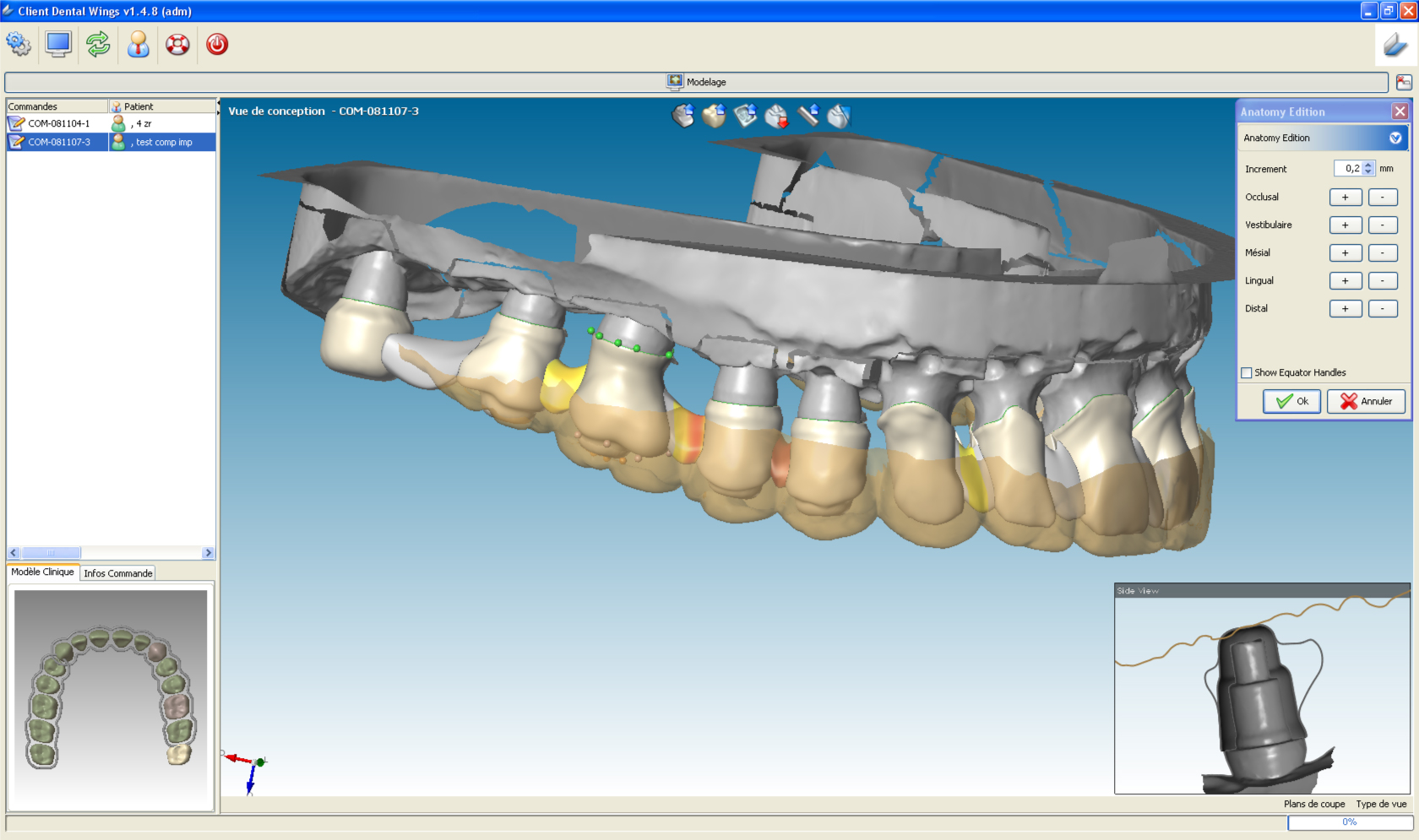
Task: Open the red lifebuoy help icon
Action: tap(177, 44)
